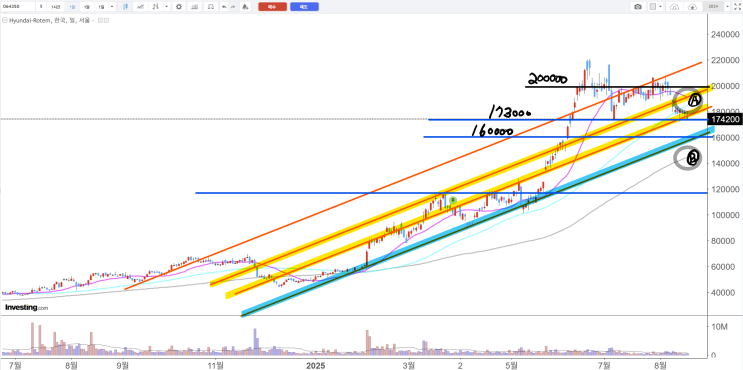Click second small box after the Hyundai-Rotem title
Viewport: 743px width, 370px height.
pos(106,20)
